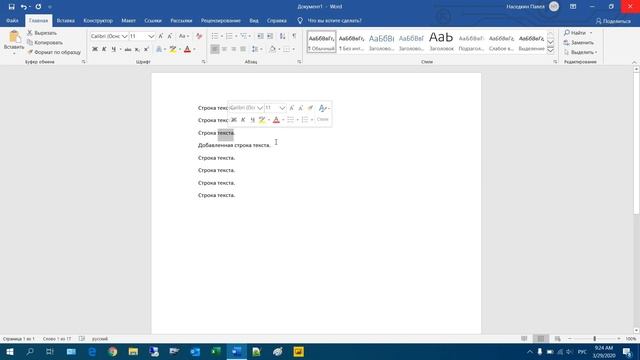
Task: Apply yellow highlight color in the ribbon
Action: tap(173, 49)
